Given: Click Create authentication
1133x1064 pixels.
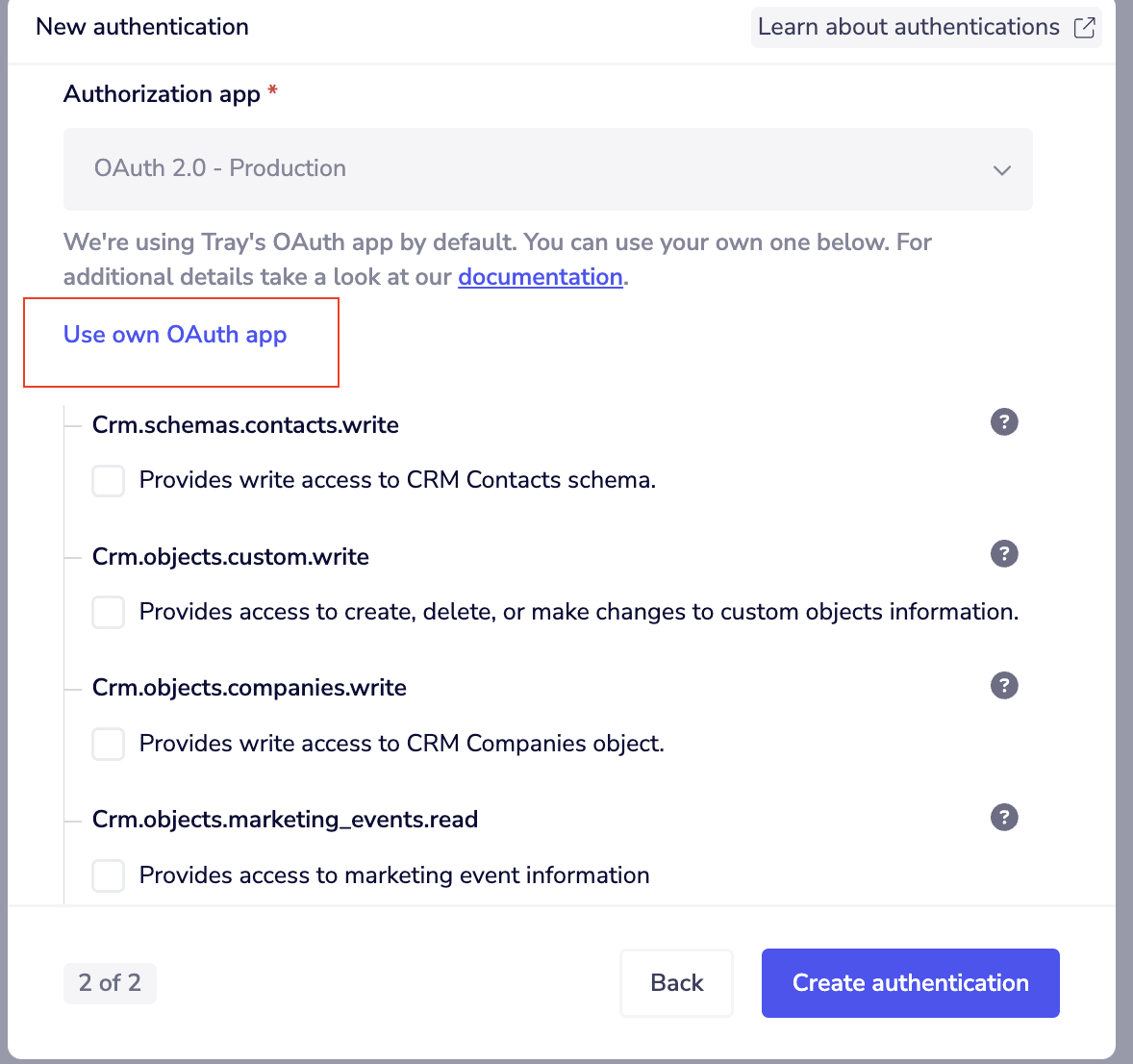Looking at the screenshot, I should pyautogui.click(x=910, y=982).
